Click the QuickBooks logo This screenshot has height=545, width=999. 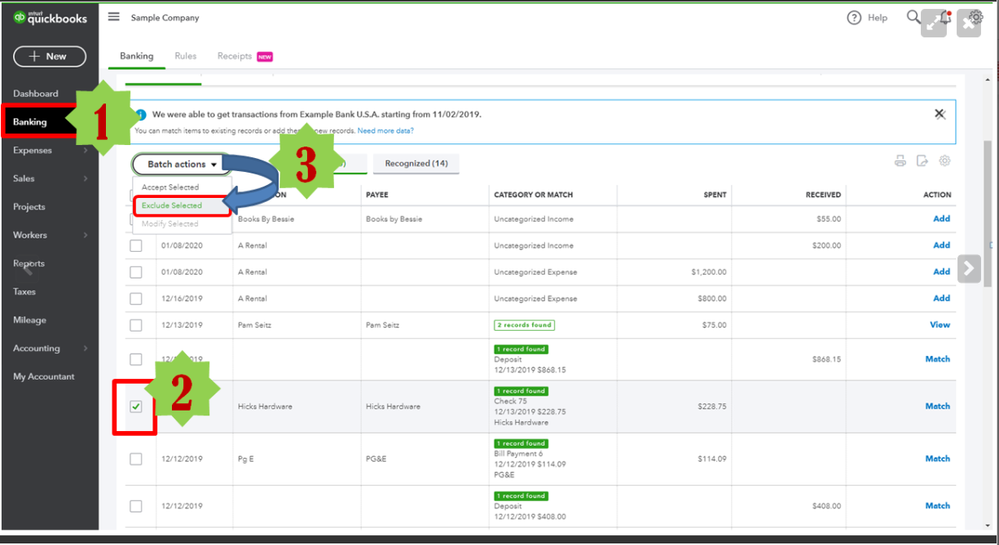pyautogui.click(x=50, y=18)
